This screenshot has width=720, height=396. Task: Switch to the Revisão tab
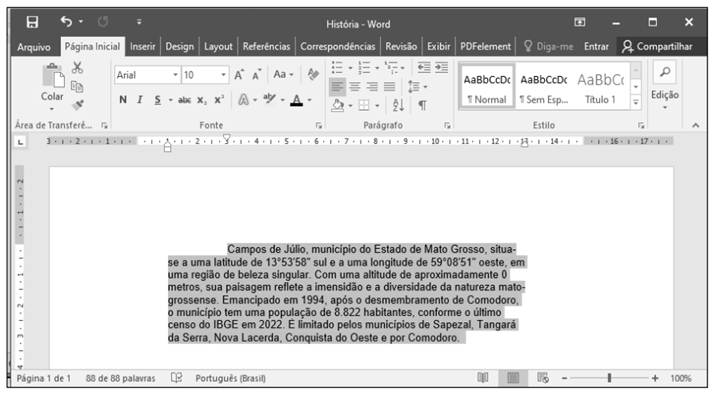(401, 46)
